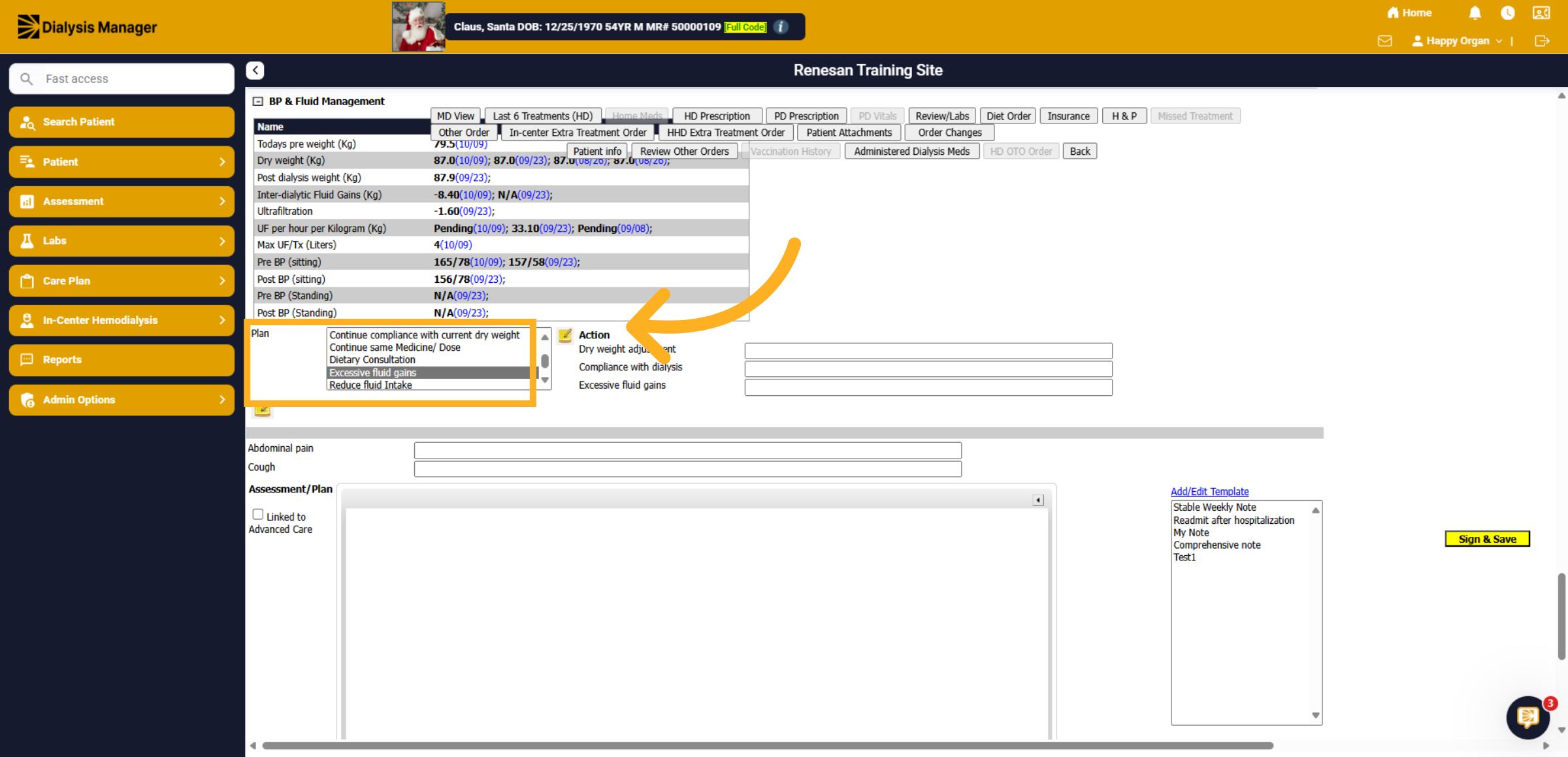Image resolution: width=1568 pixels, height=757 pixels.
Task: Open the notifications bell icon
Action: pos(1475,13)
